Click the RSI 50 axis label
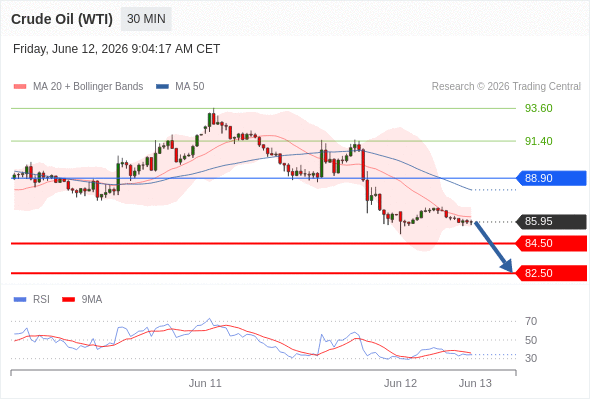This screenshot has width=590, height=400. point(531,340)
